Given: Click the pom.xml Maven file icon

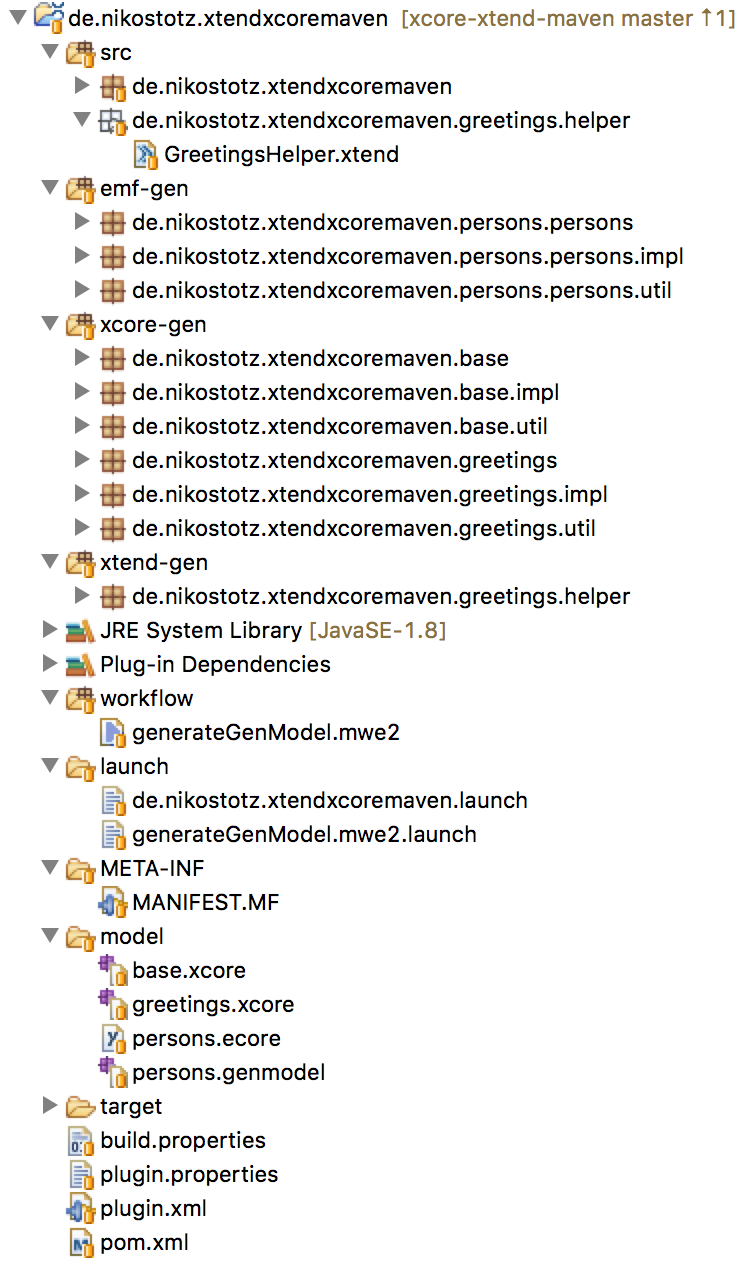Looking at the screenshot, I should [81, 1243].
